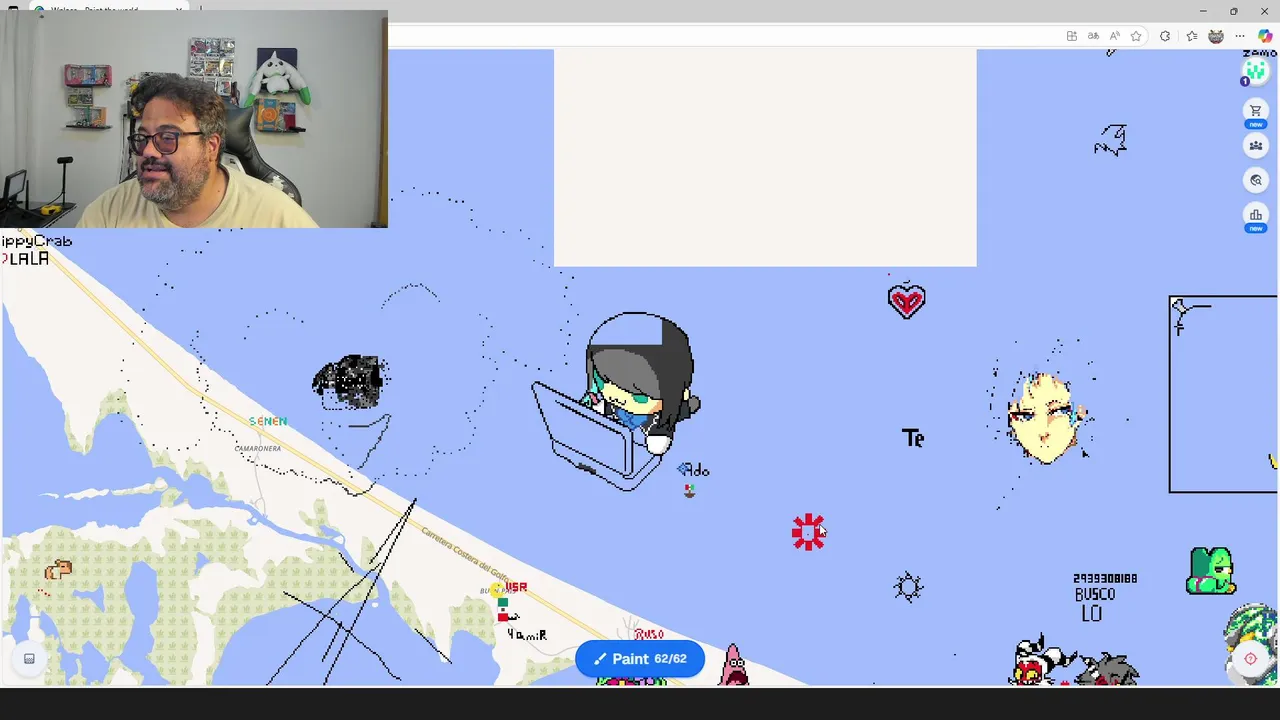Viewport: 1280px width, 720px height.
Task: Open the explore map search icon
Action: pos(1256,180)
